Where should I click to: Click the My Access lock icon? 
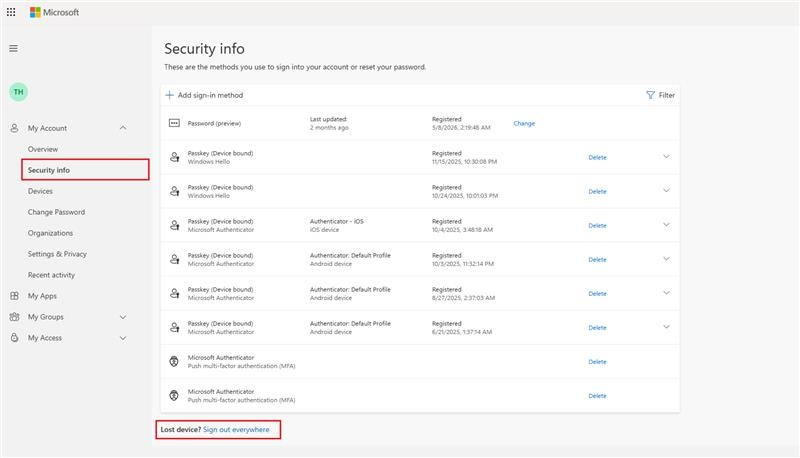click(14, 338)
